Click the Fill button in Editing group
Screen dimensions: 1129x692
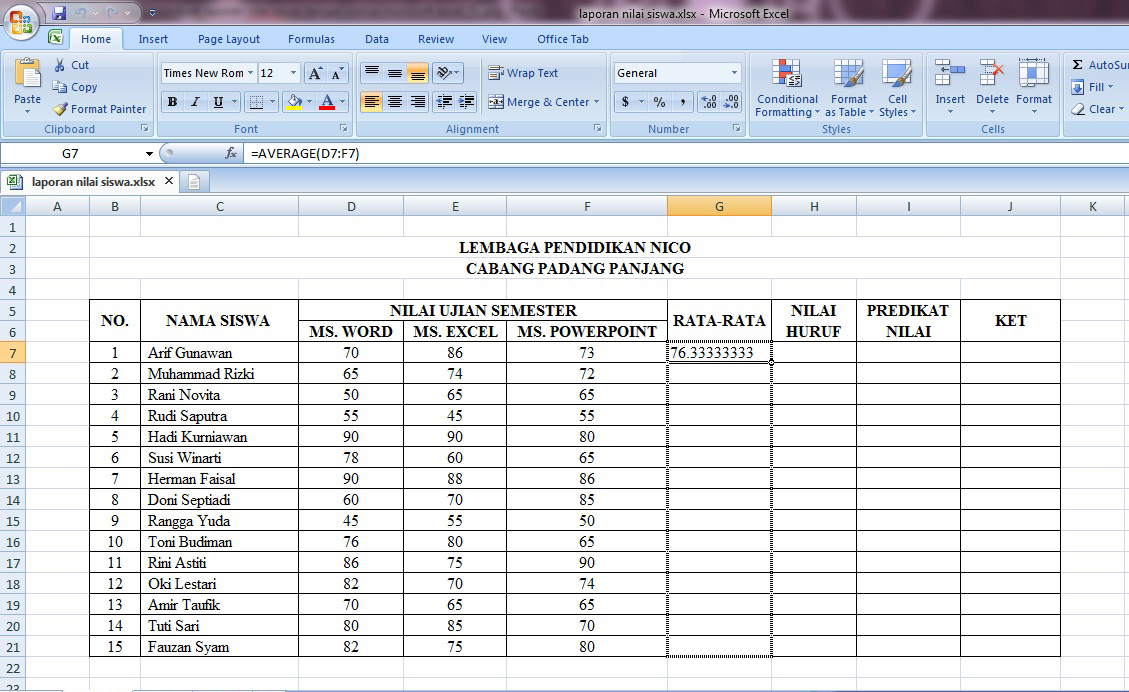1093,87
